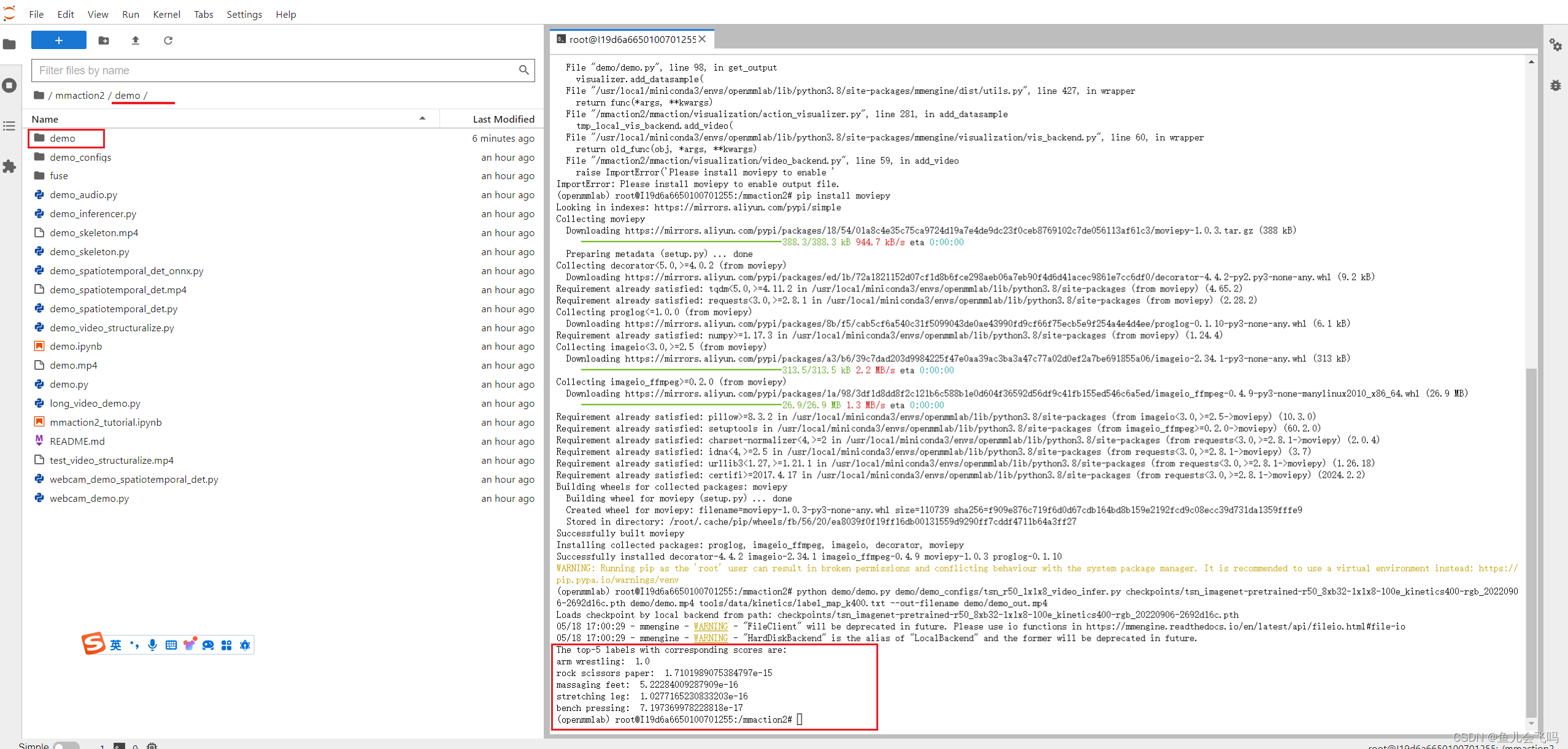Open Running Terminals and Kernels sidebar
1568x749 pixels.
9,85
